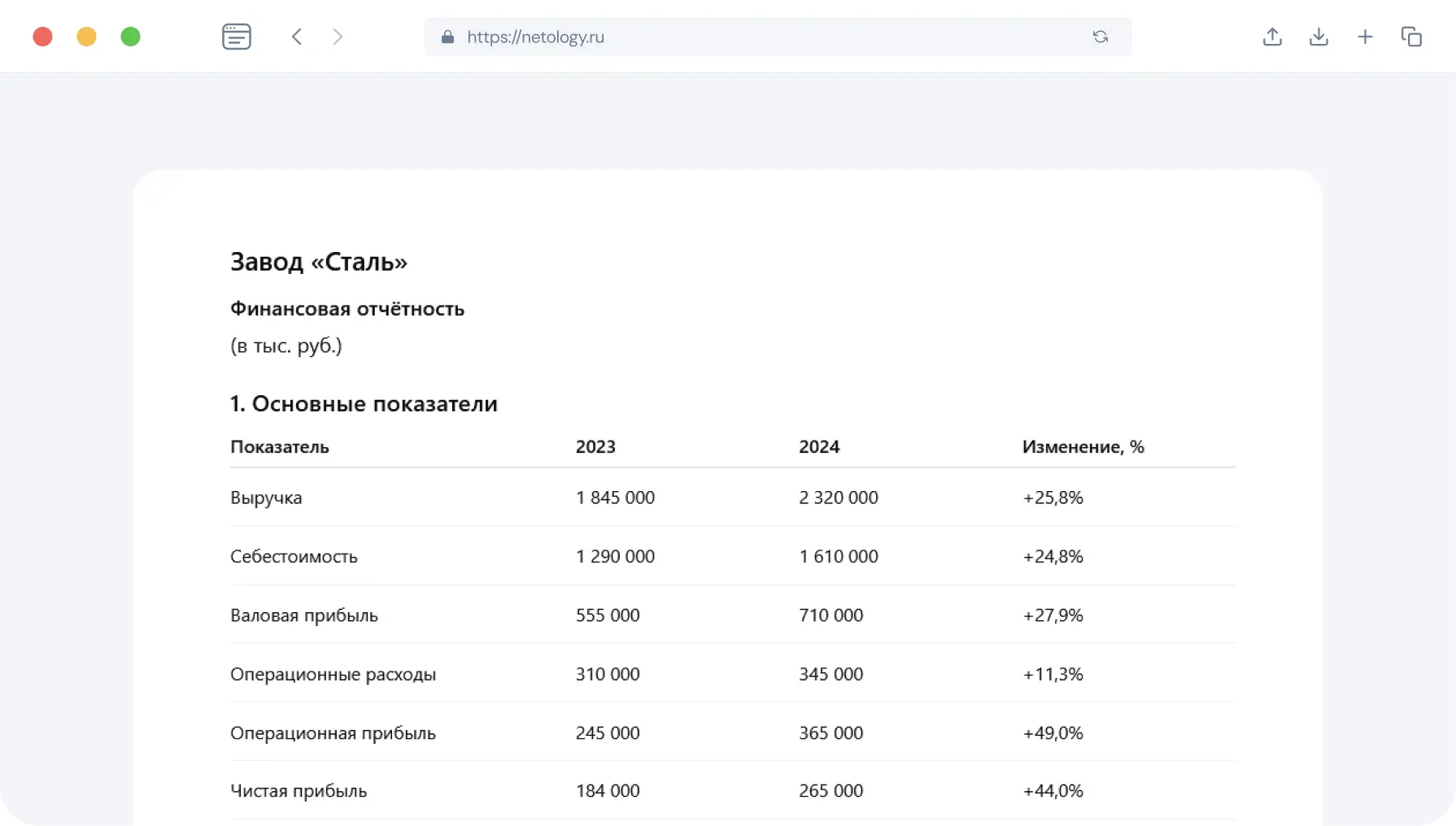Click the green fullscreen window button
Image resolution: width=1456 pixels, height=826 pixels.
[131, 37]
